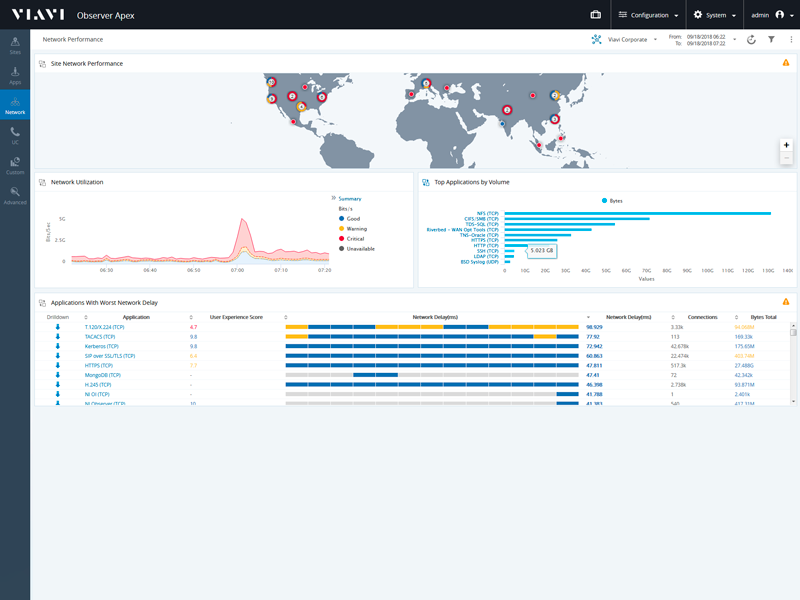Click the MongoDB network delay timeline bar
Screen dimensions: 800x600
[x=432, y=375]
